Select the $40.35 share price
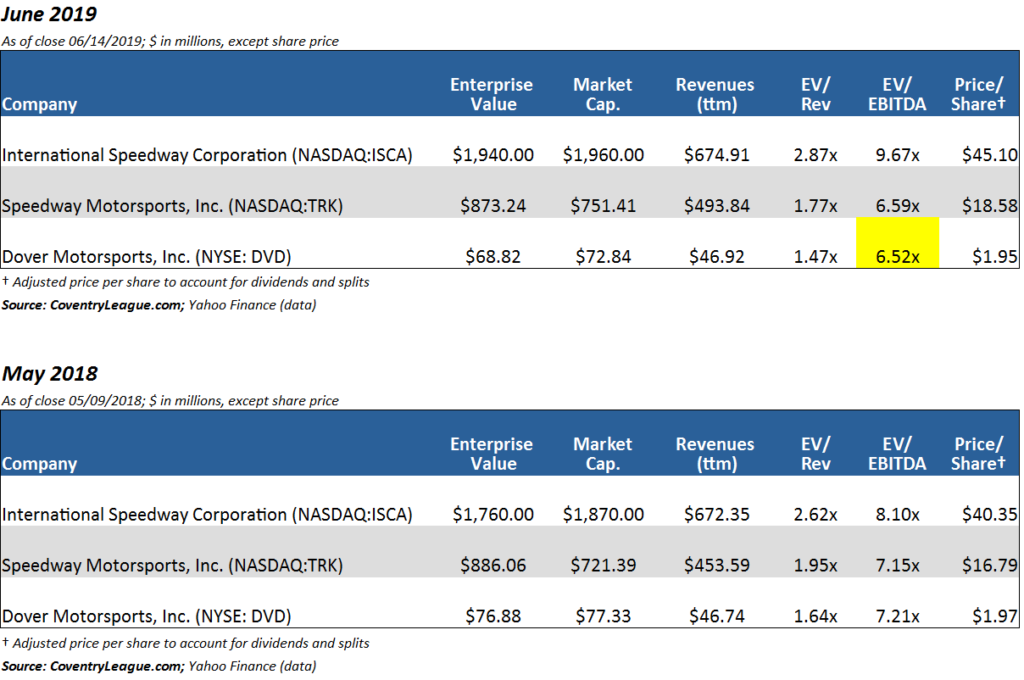Screen dimensions: 1024x680 [989, 515]
